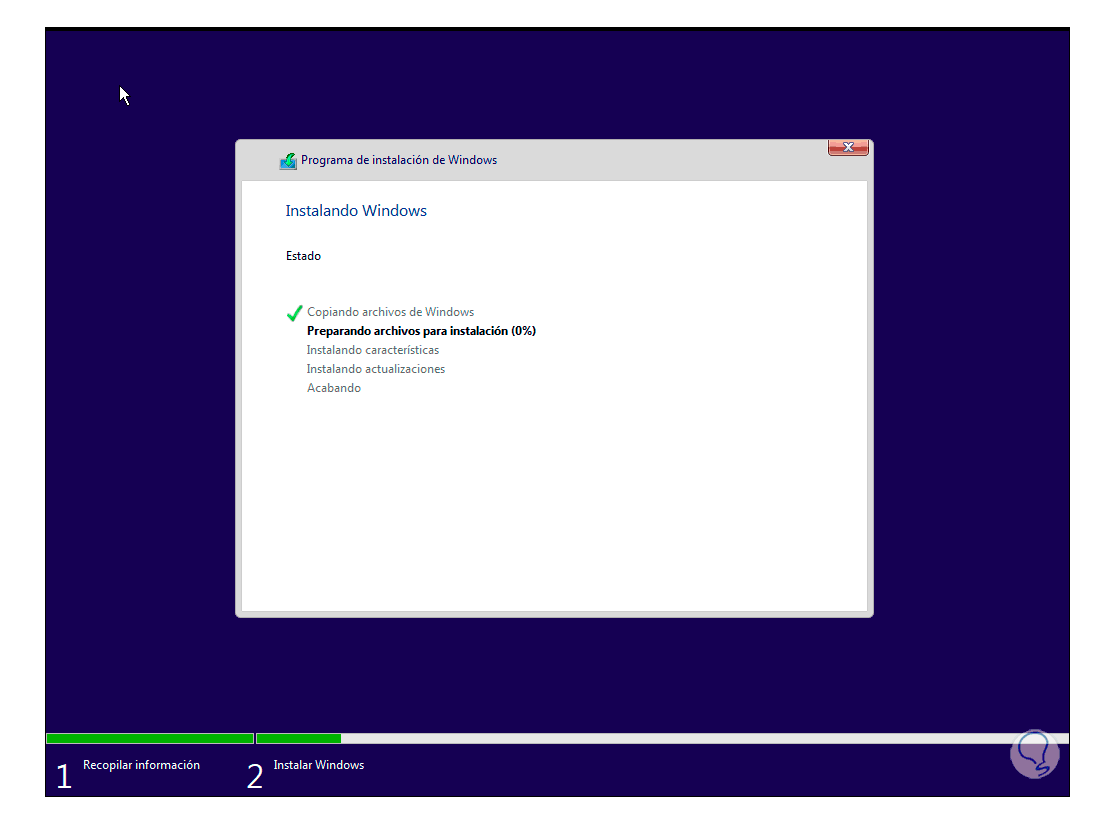Close the Windows setup dialog

coord(848,147)
